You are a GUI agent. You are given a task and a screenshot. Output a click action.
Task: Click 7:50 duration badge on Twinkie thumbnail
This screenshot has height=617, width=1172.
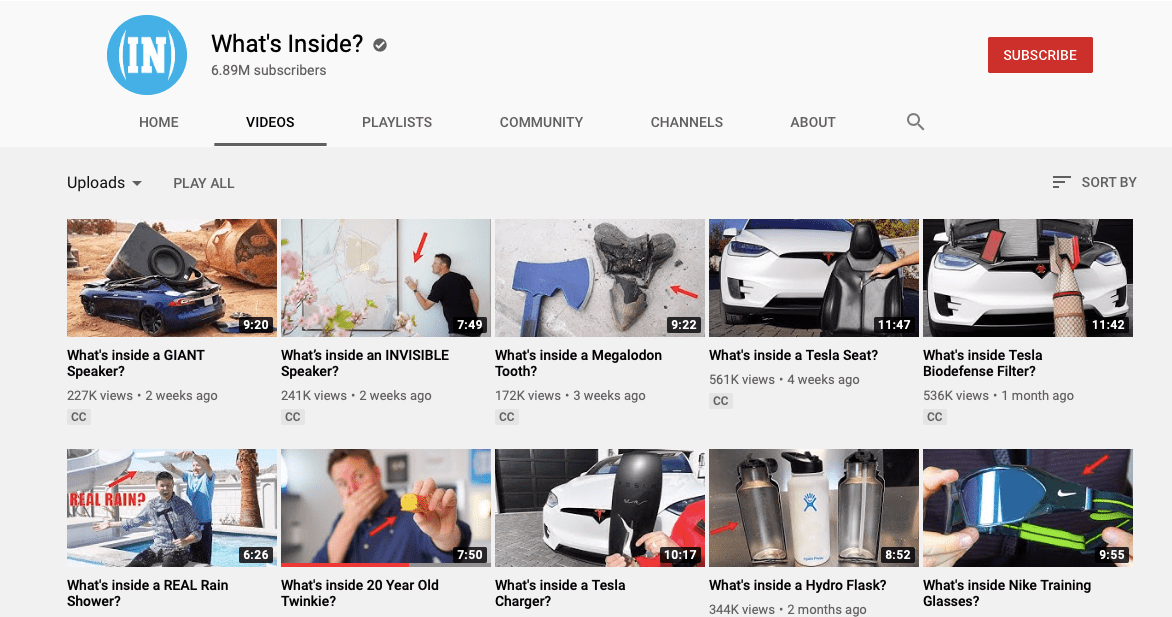pos(469,555)
